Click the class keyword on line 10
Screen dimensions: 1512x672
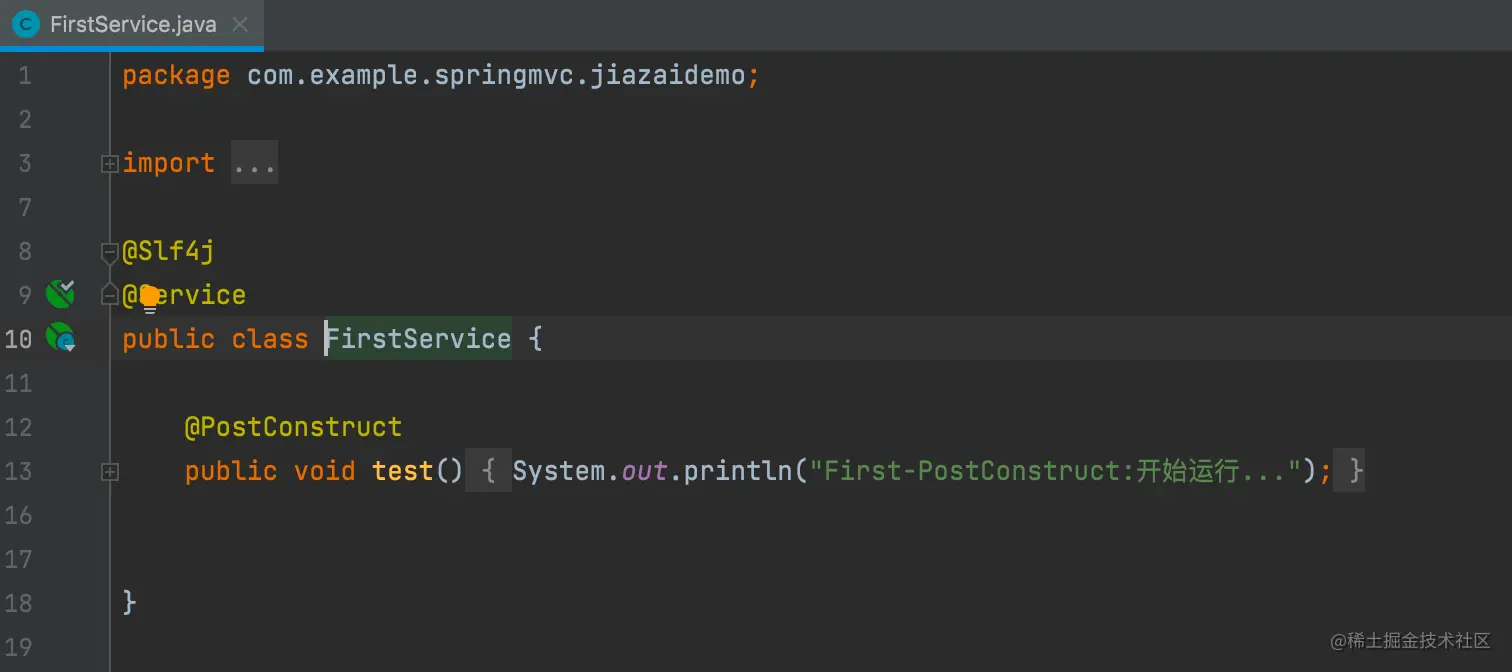270,338
